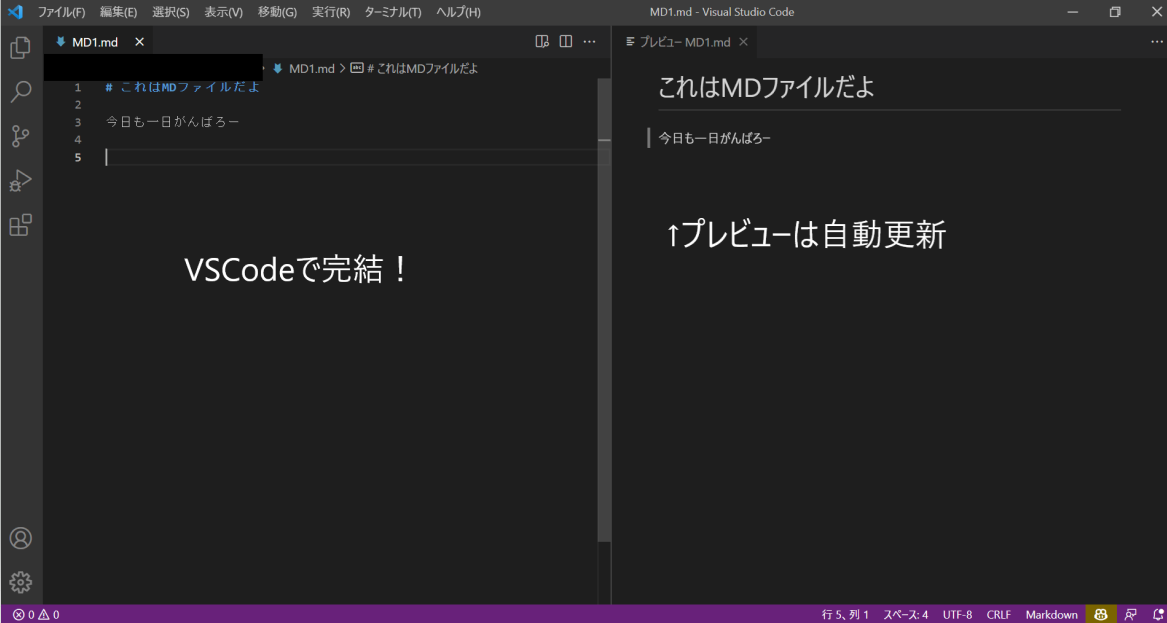Open the Search view in activity bar

[x=21, y=92]
